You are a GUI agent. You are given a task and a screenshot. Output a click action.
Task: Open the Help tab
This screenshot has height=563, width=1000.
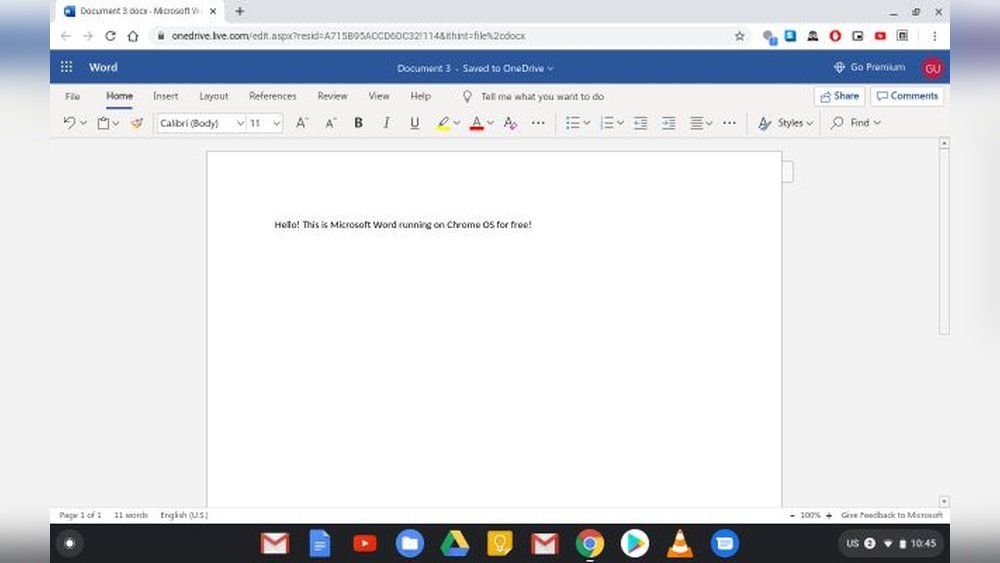point(420,96)
